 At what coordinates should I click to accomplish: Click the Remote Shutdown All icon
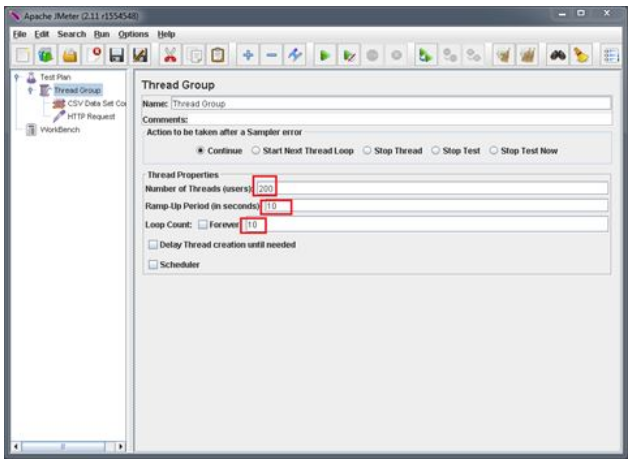pyautogui.click(x=473, y=55)
